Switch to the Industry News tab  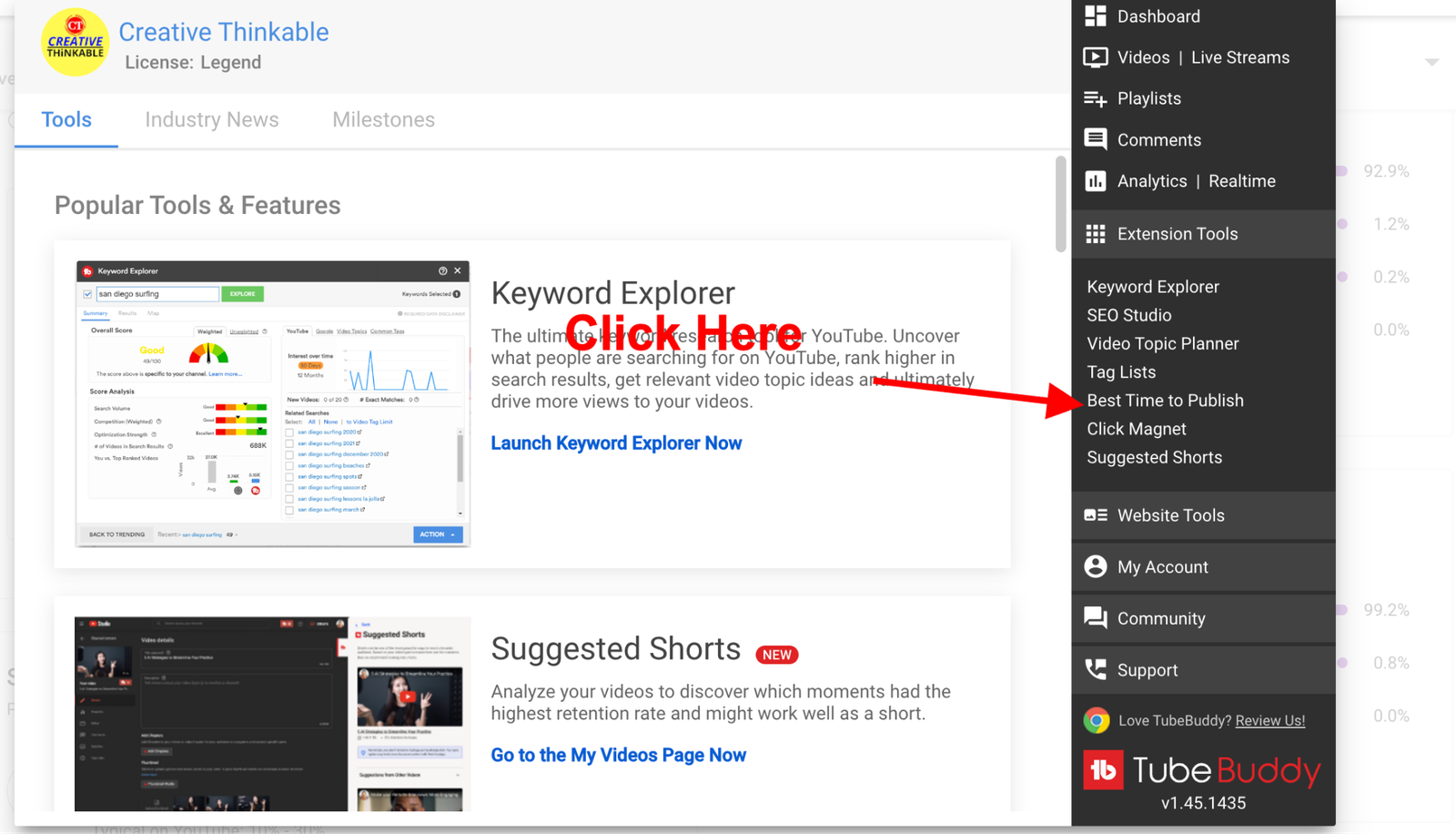pyautogui.click(x=212, y=119)
